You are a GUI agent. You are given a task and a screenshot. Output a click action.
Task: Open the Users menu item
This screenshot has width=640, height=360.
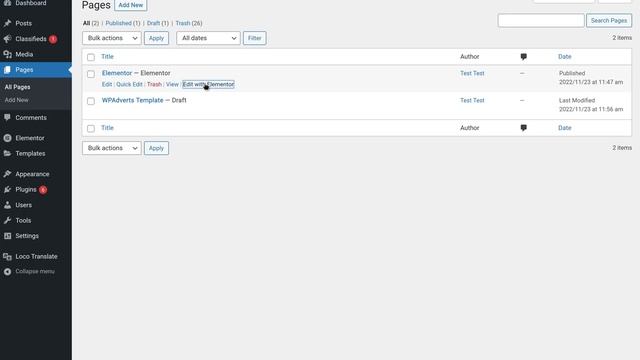[23, 205]
